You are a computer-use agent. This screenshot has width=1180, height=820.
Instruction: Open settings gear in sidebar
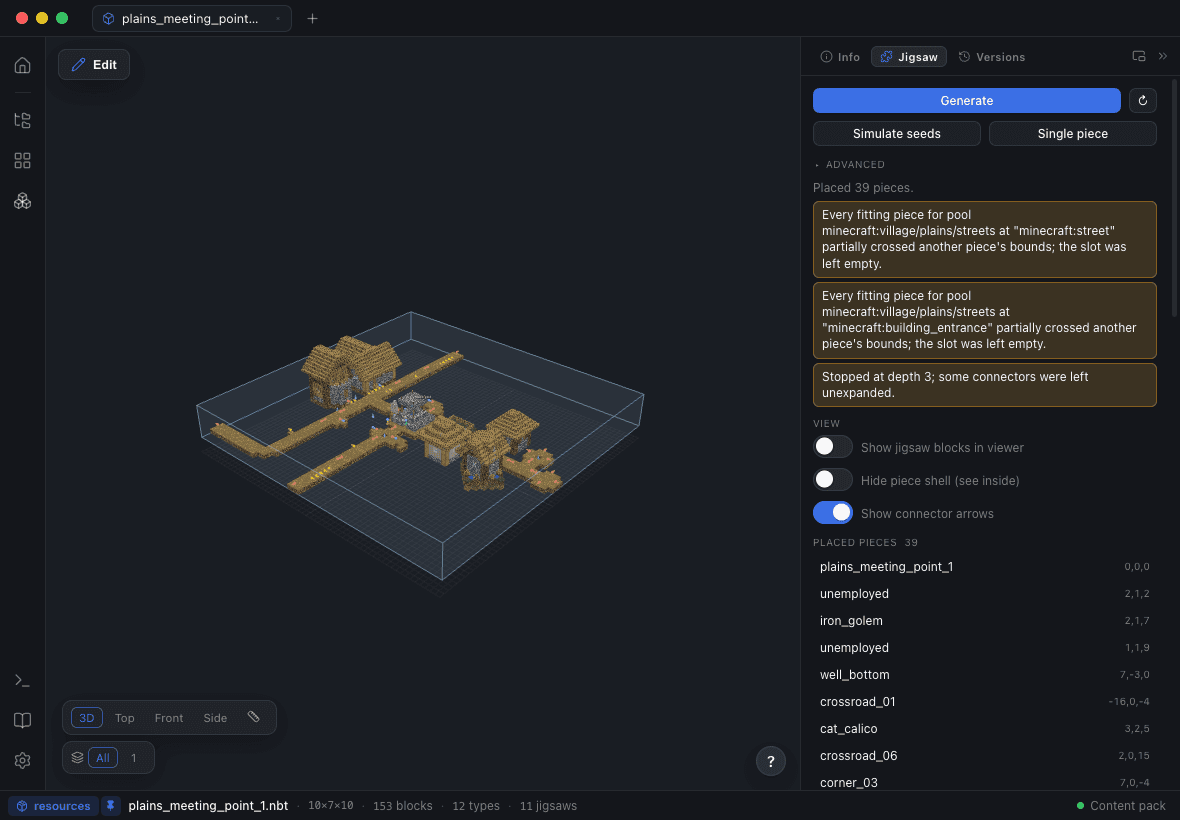tap(23, 761)
